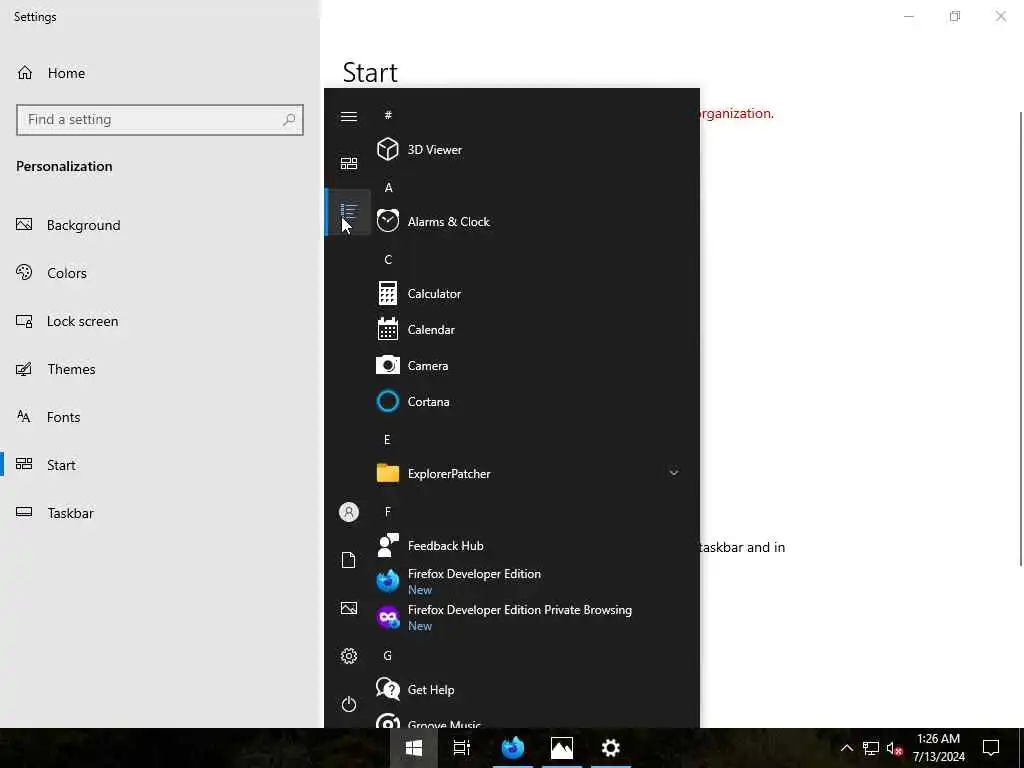This screenshot has width=1024, height=768.
Task: Select Start in the Personalization sidebar
Action: [160, 465]
